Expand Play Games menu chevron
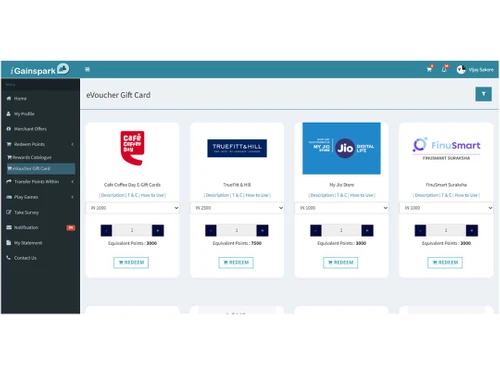The height and width of the screenshot is (375, 500). [x=72, y=197]
